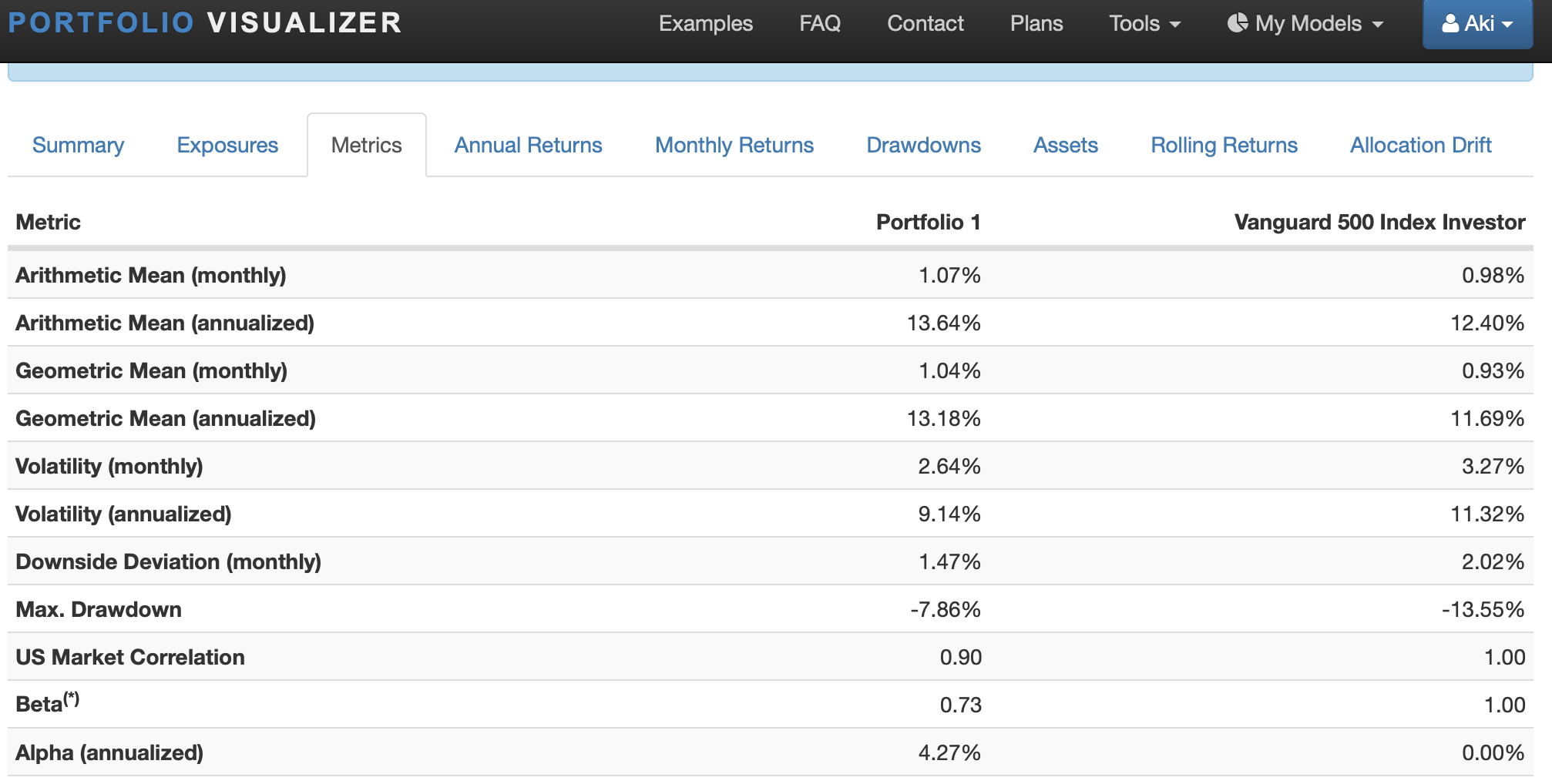Click the 0.00% Vanguard alpha value

1493,752
